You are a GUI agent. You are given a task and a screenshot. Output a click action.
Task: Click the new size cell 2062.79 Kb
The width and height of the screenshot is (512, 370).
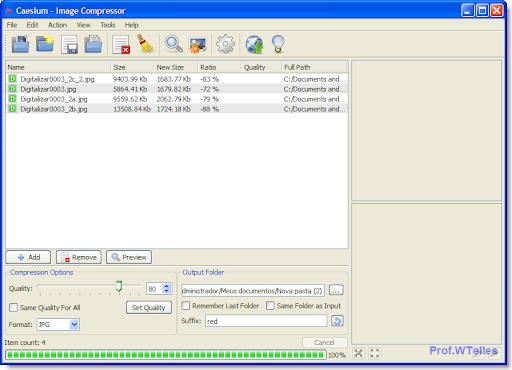click(174, 99)
